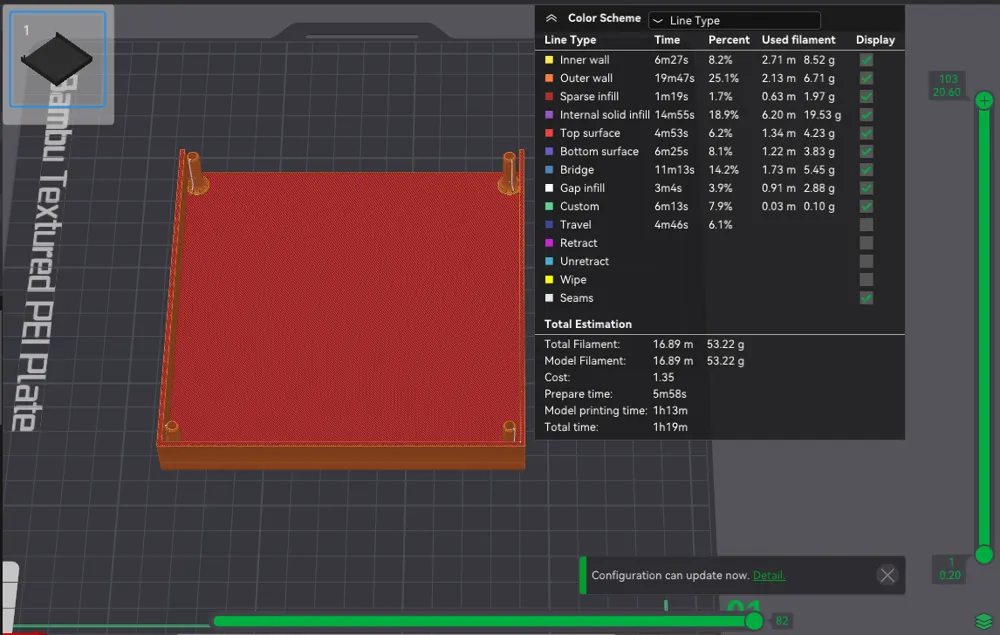Collapse the Color Scheme legend panel
The height and width of the screenshot is (635, 1000).
point(551,18)
